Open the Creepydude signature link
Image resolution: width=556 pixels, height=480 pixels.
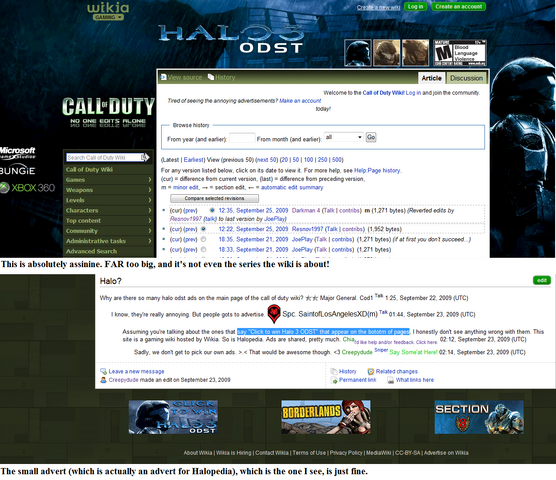357,352
